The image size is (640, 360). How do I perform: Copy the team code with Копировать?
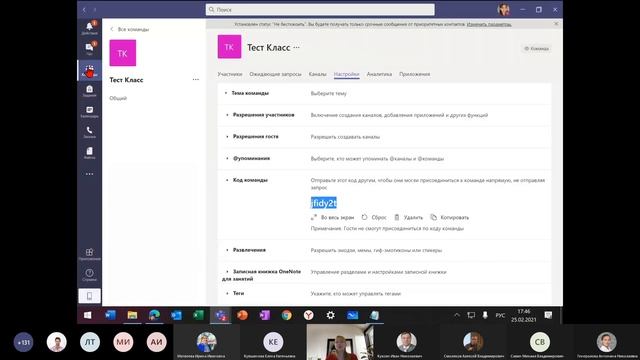pos(450,217)
